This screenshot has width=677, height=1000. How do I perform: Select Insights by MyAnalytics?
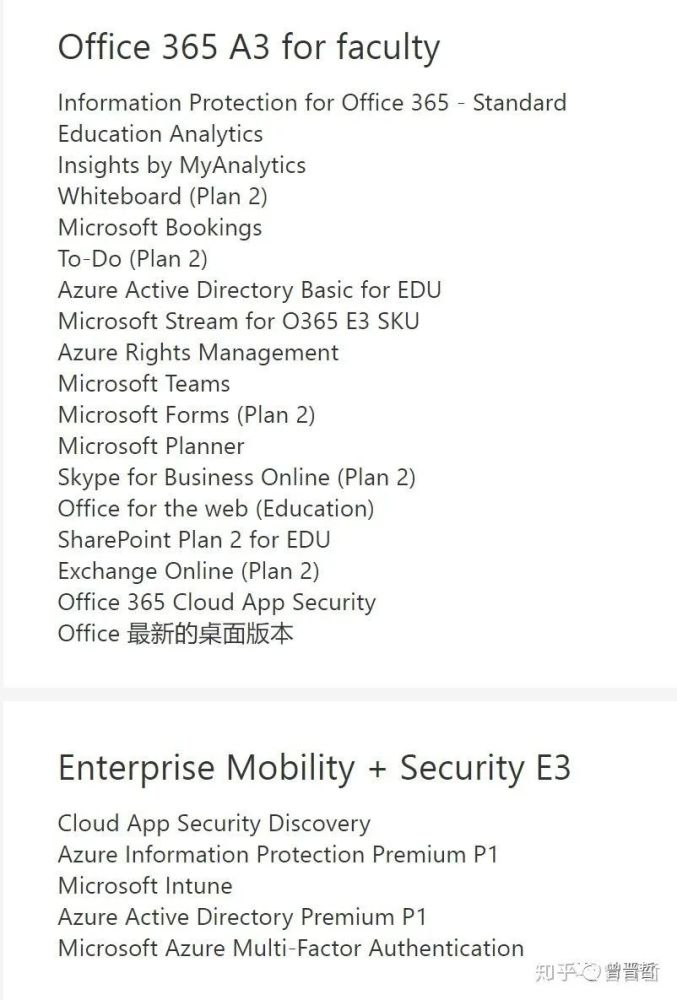click(x=182, y=166)
